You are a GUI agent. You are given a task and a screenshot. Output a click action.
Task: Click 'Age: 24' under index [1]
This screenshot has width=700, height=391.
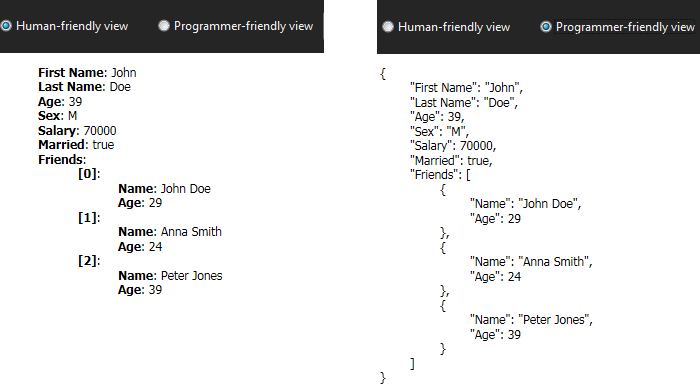coord(140,246)
